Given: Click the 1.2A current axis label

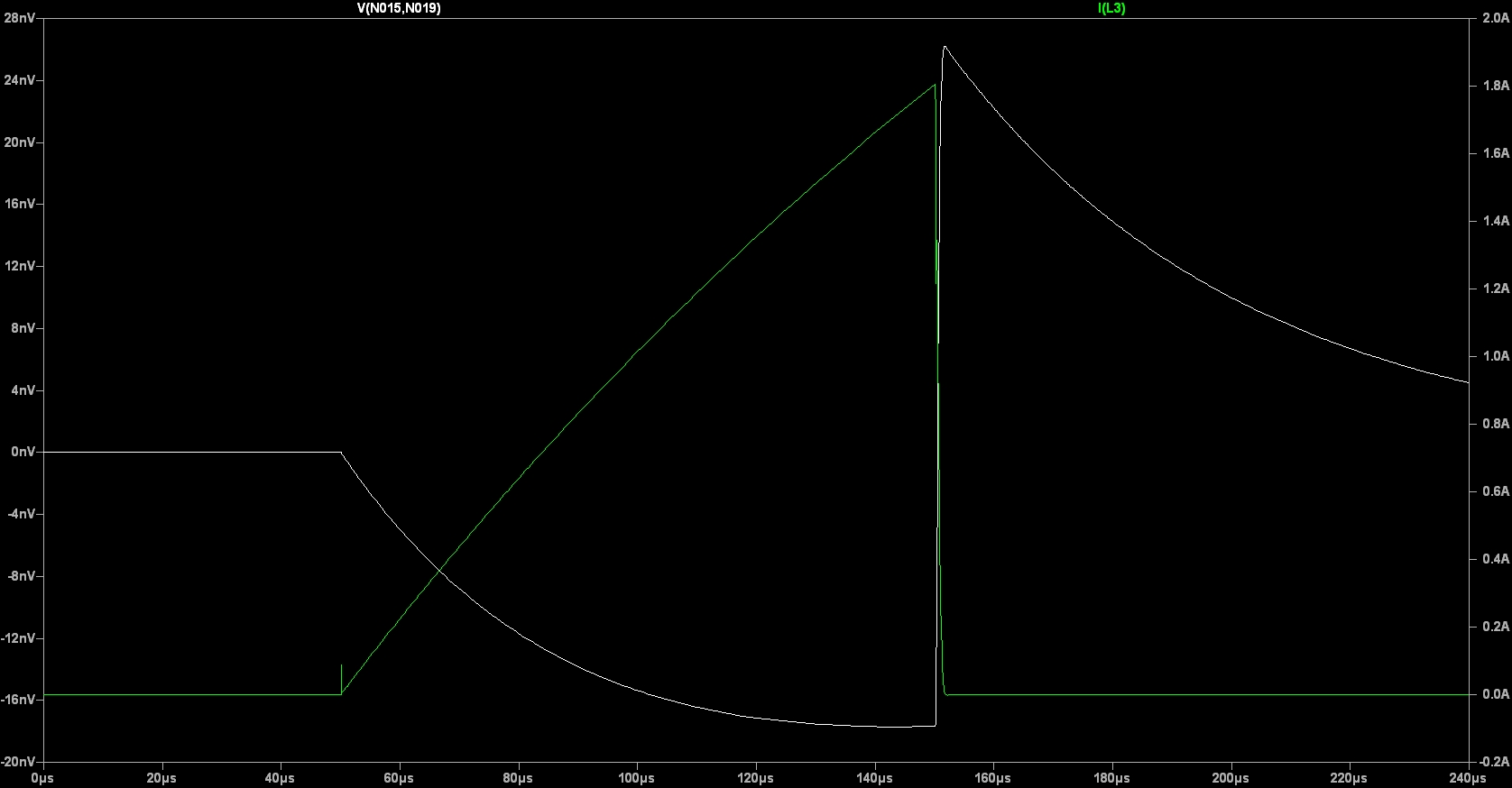Looking at the screenshot, I should pos(1495,289).
